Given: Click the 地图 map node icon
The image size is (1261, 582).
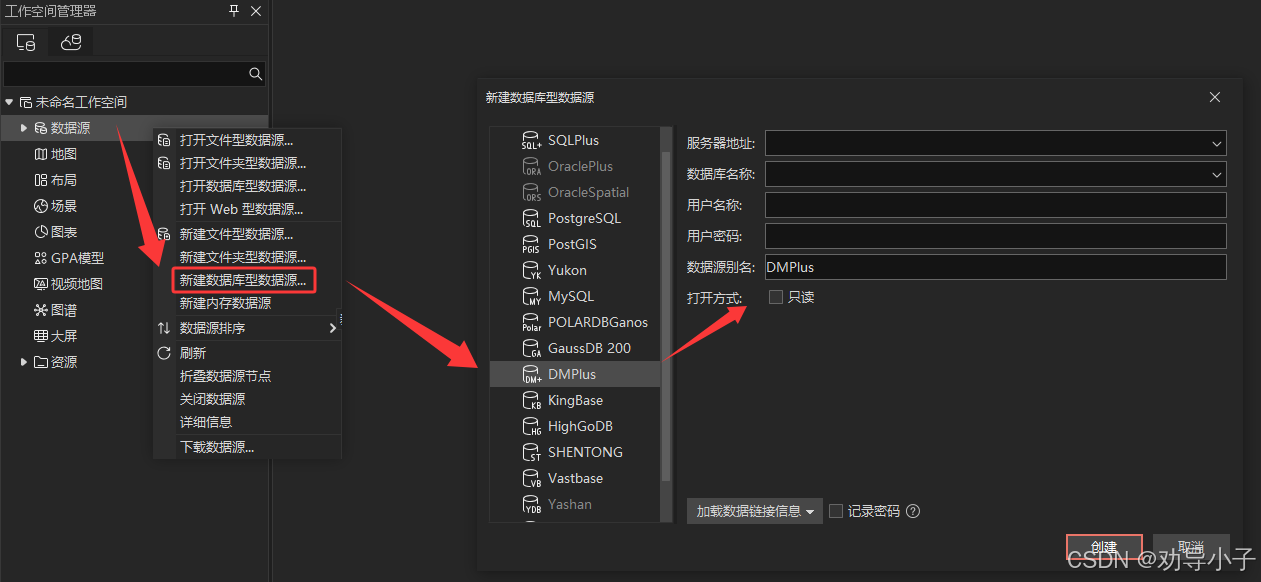Looking at the screenshot, I should pyautogui.click(x=41, y=154).
